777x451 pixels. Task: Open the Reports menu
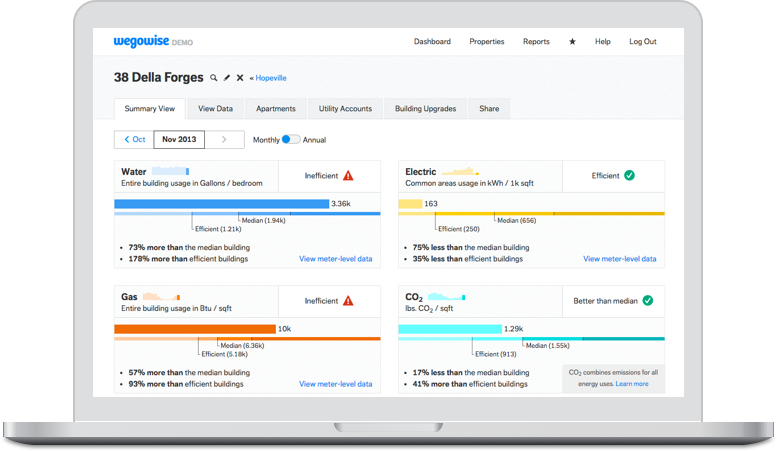pyautogui.click(x=536, y=42)
